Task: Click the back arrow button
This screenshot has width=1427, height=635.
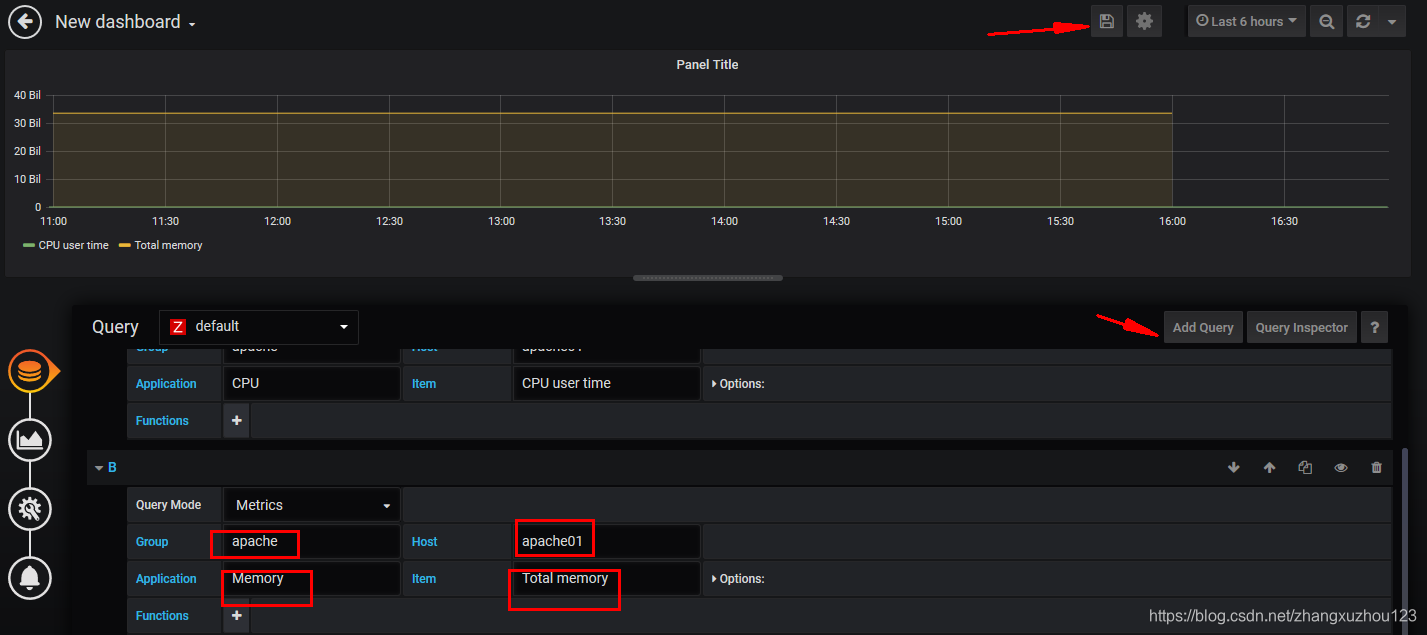Action: click(25, 21)
